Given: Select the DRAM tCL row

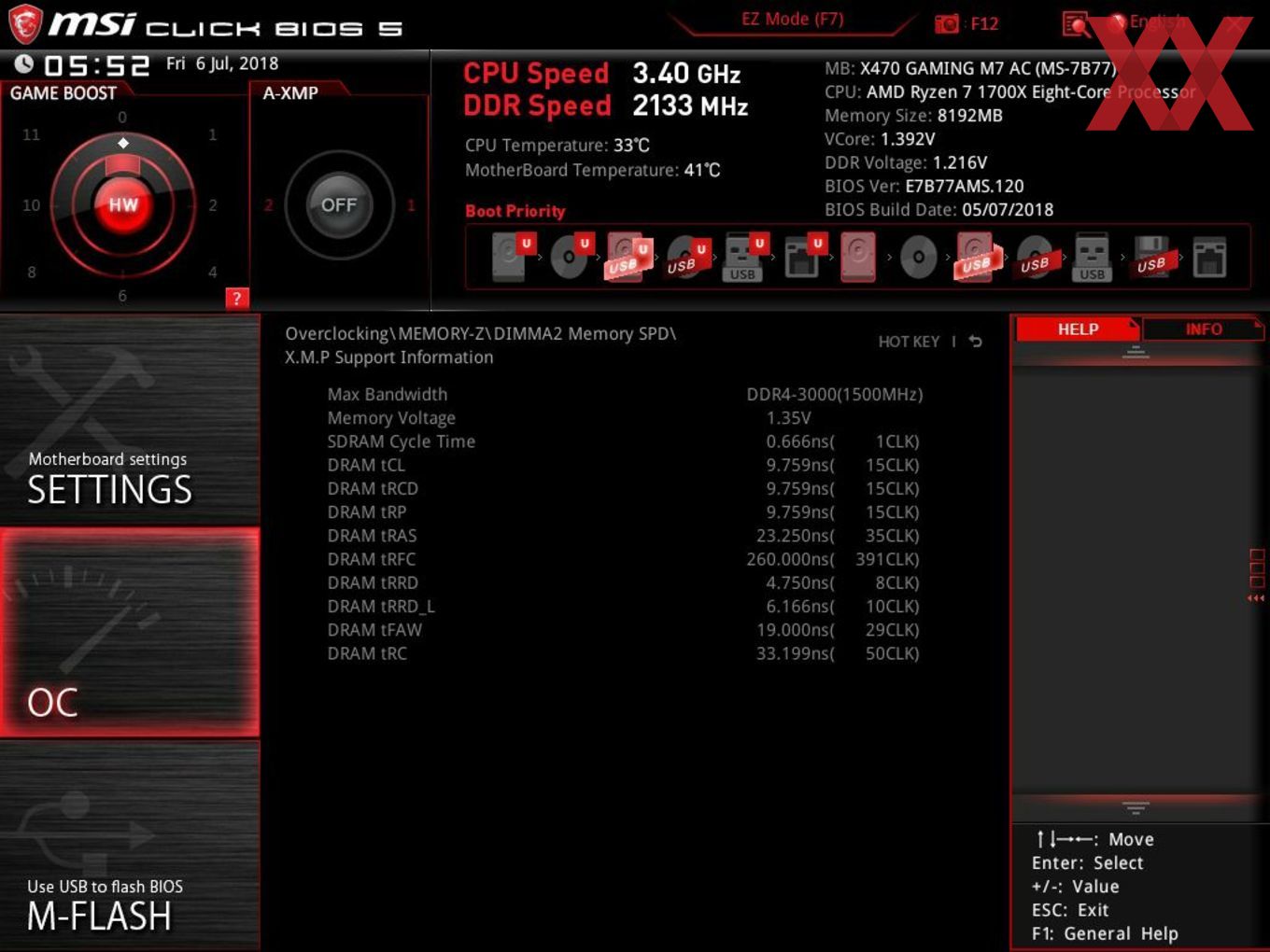Looking at the screenshot, I should point(625,465).
